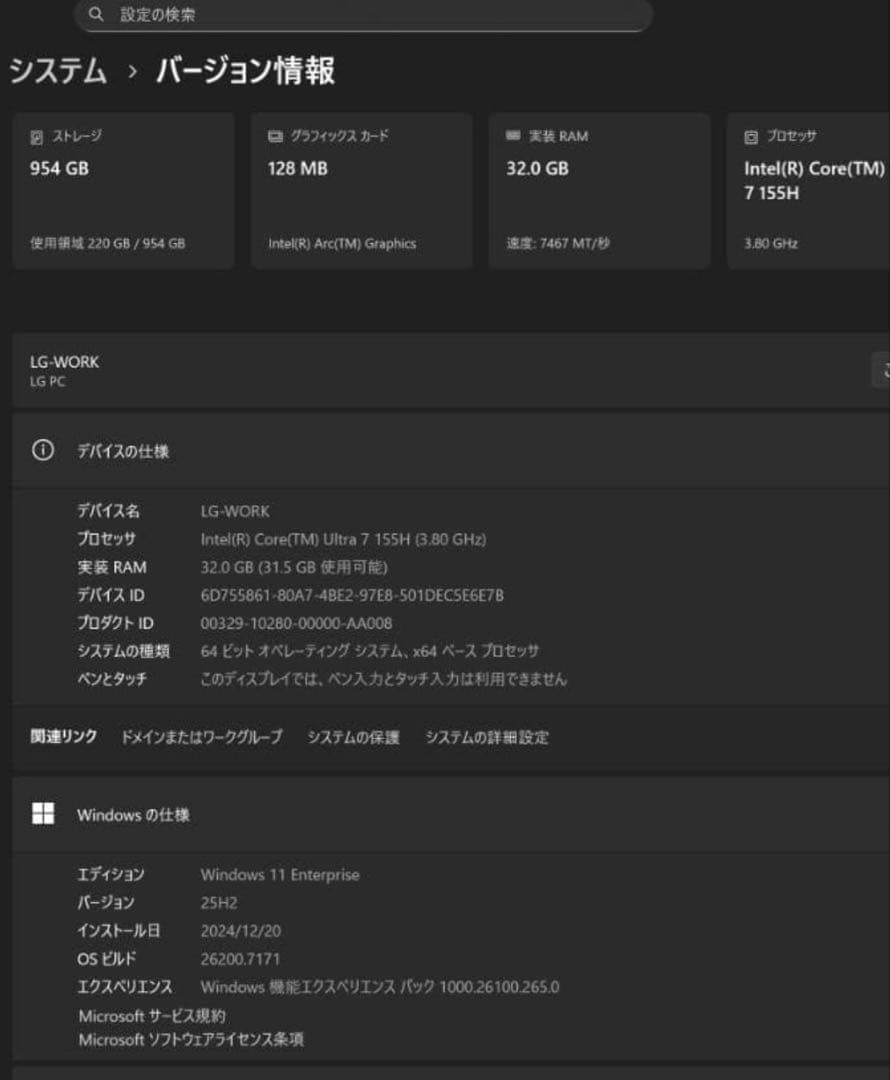Open Microsoft ソフトウェアライセンス条項 link

[x=191, y=1039]
